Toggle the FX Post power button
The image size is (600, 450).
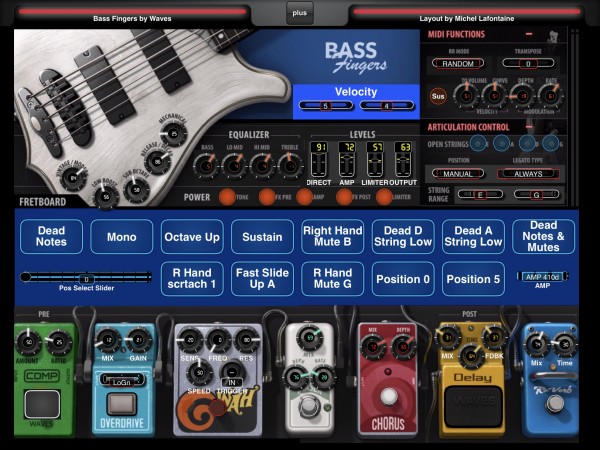(344, 197)
